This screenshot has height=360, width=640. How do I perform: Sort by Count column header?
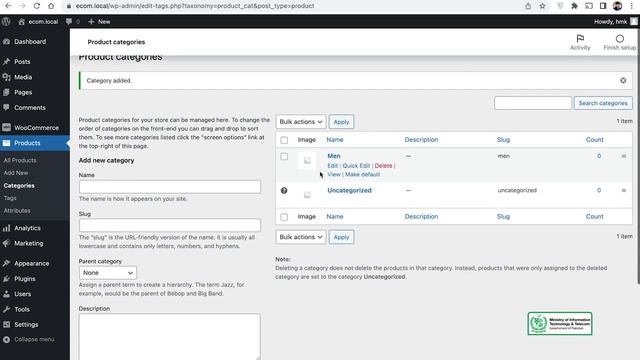pos(595,140)
